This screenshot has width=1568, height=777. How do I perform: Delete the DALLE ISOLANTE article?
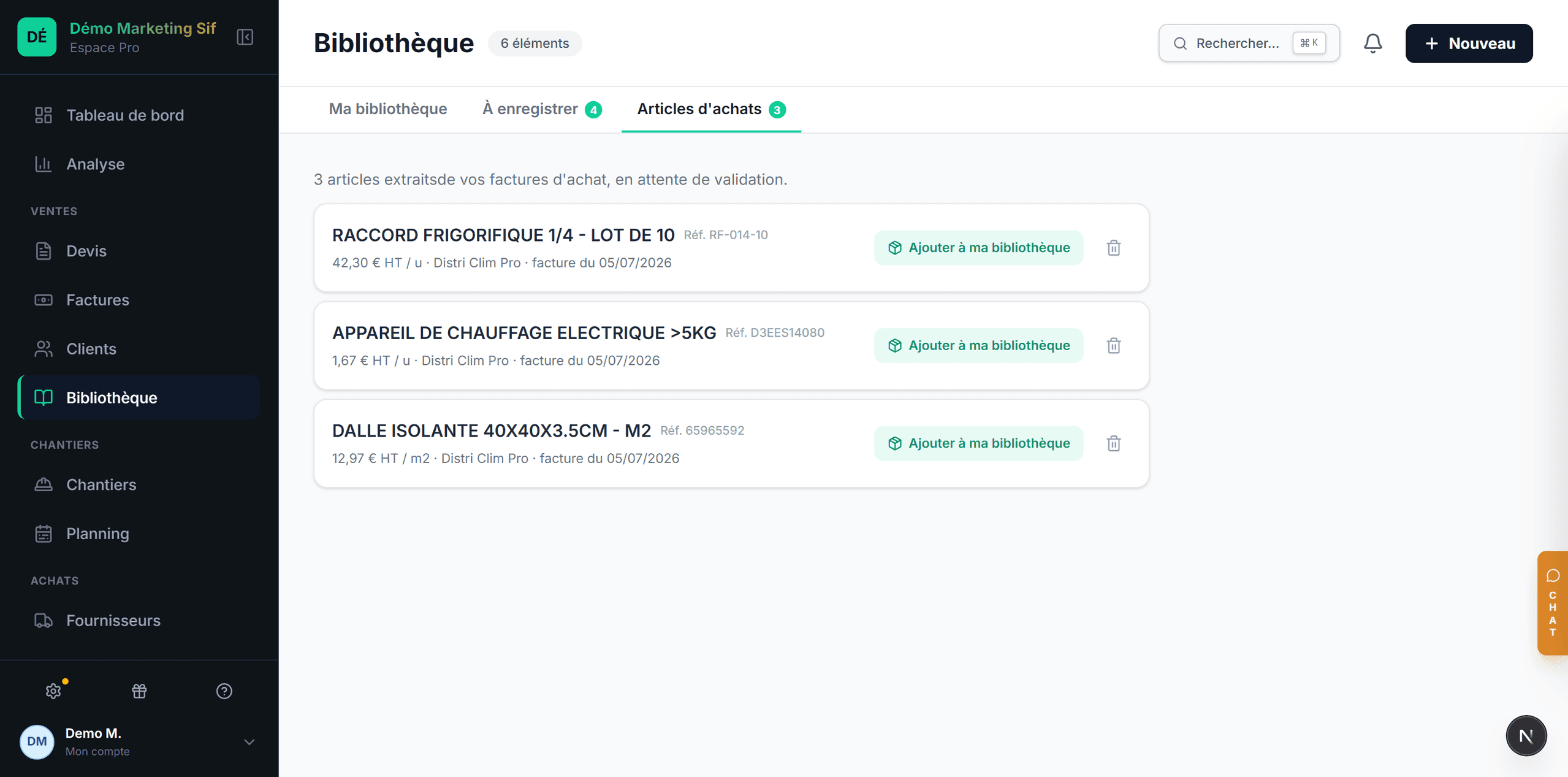tap(1114, 443)
